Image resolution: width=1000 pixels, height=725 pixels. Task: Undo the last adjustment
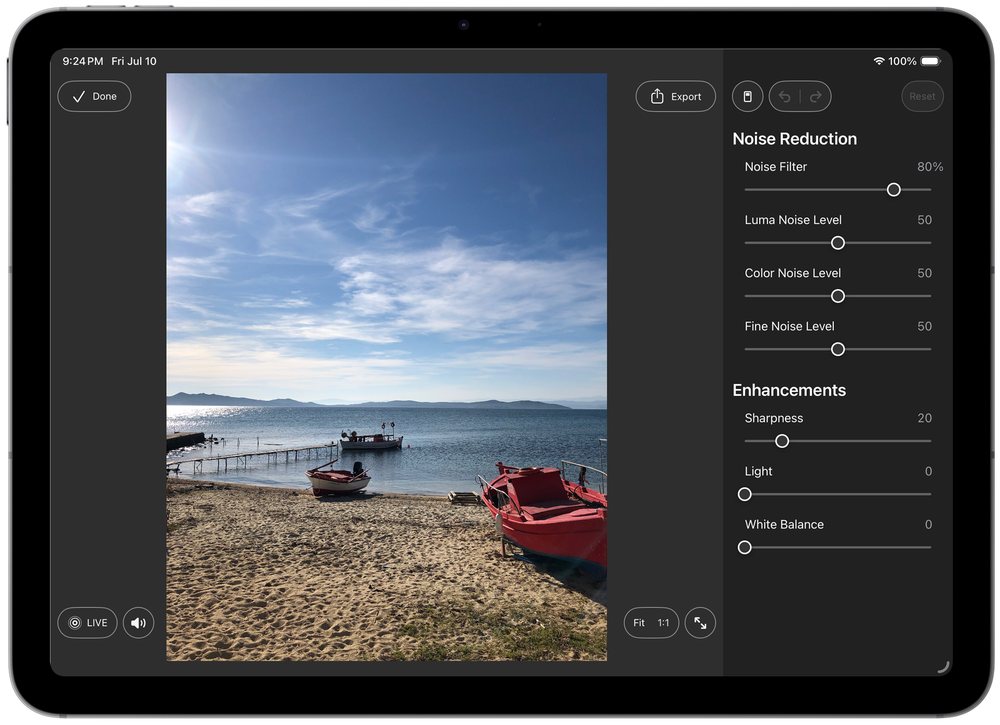pyautogui.click(x=784, y=96)
